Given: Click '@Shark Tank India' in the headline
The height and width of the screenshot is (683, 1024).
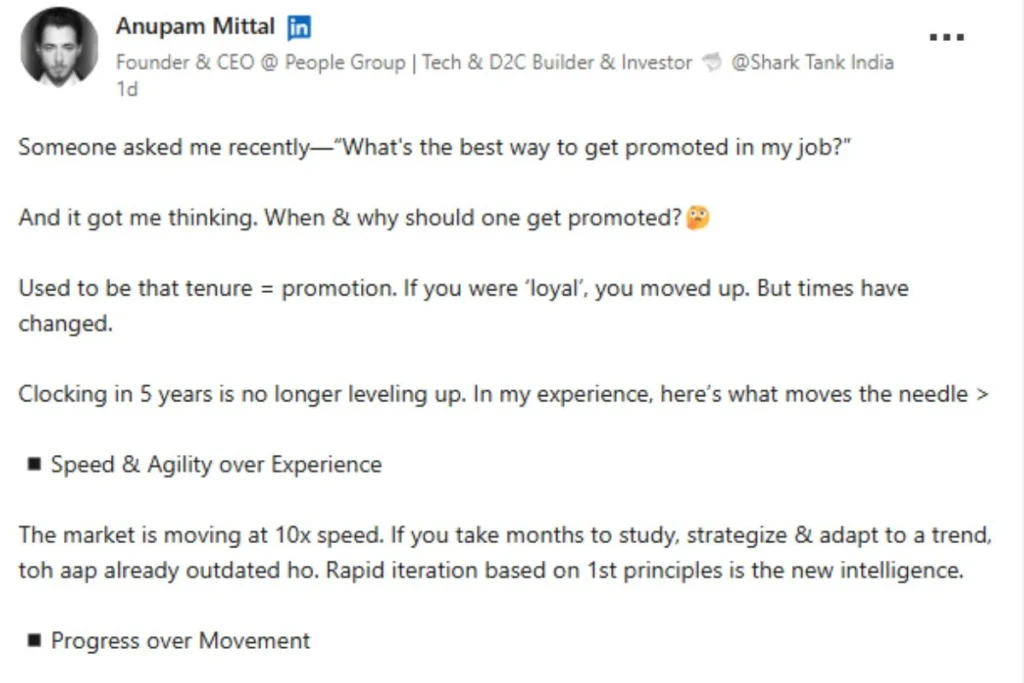Looking at the screenshot, I should pyautogui.click(x=812, y=62).
